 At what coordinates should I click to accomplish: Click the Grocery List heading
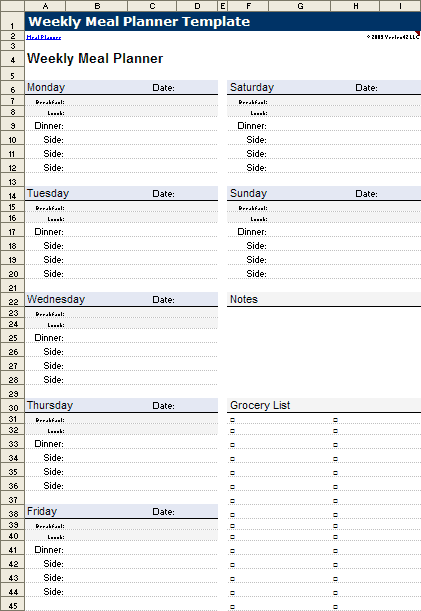260,405
